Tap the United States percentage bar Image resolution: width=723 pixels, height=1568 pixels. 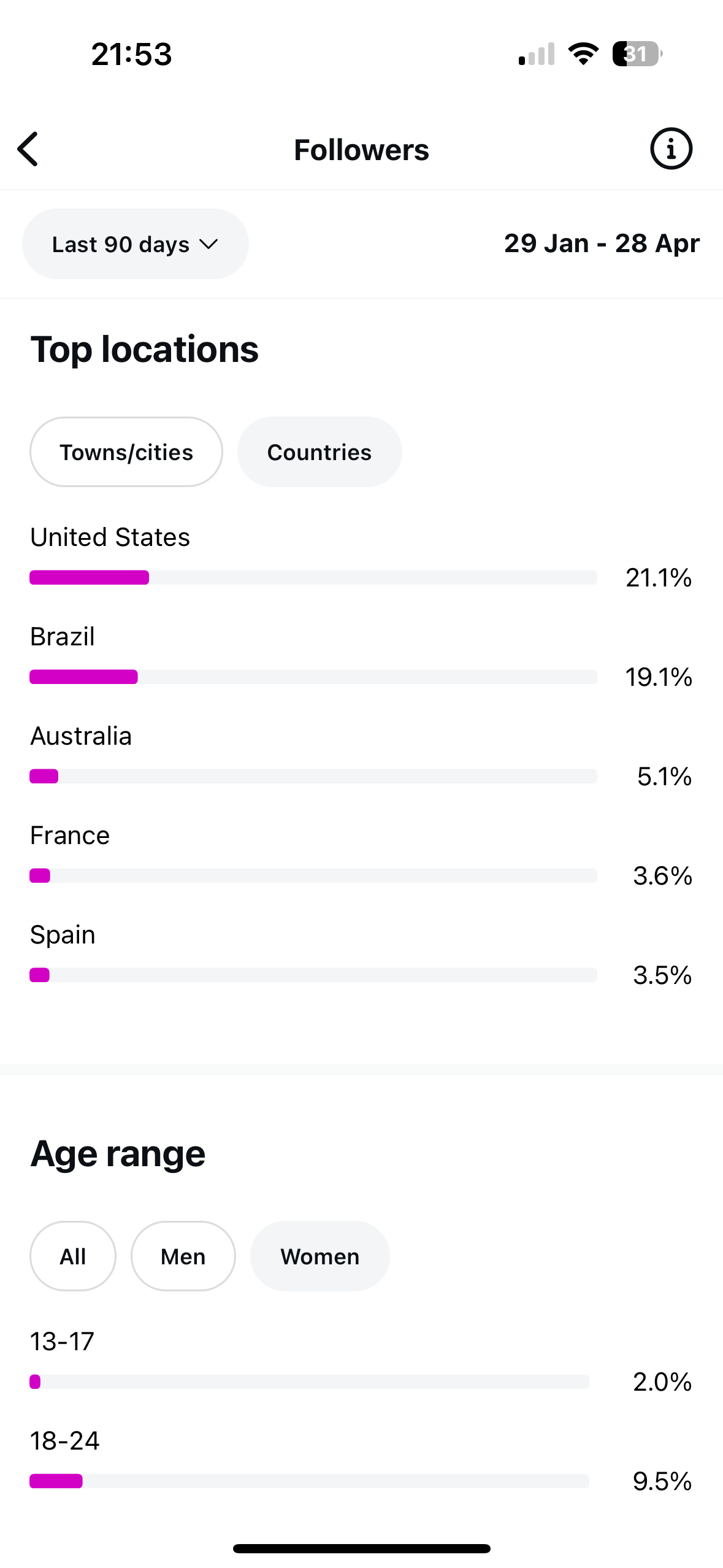coord(313,577)
